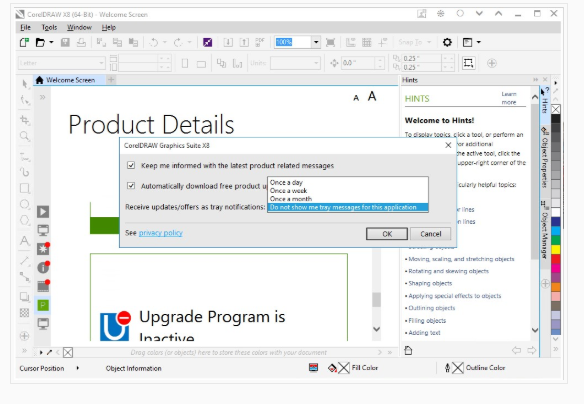Open the Window menu
584x404 pixels.
click(79, 27)
